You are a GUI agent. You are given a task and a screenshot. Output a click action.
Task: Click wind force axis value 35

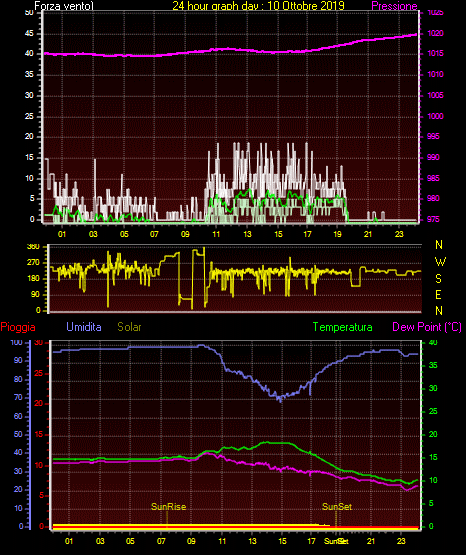pos(29,75)
